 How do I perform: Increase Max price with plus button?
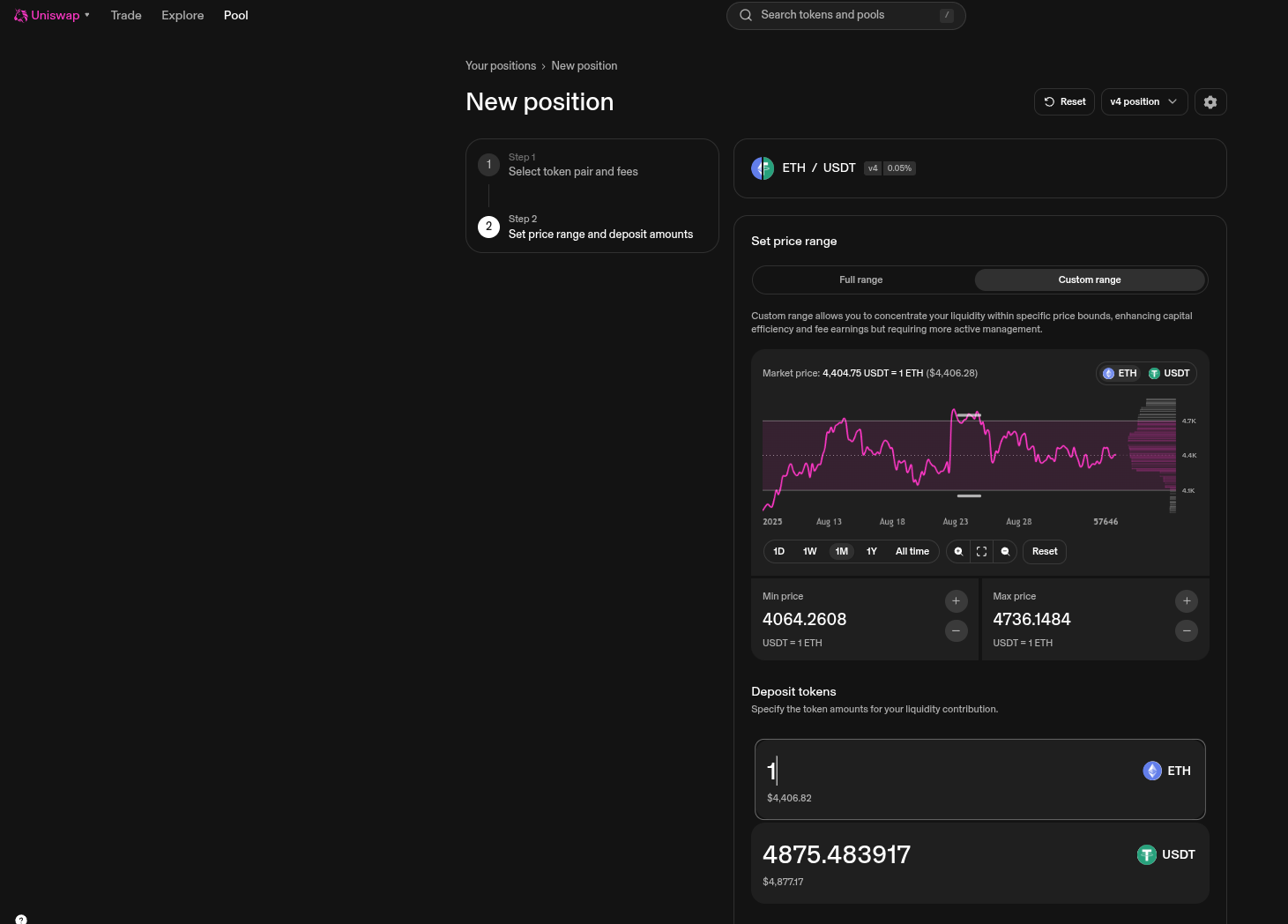1187,601
